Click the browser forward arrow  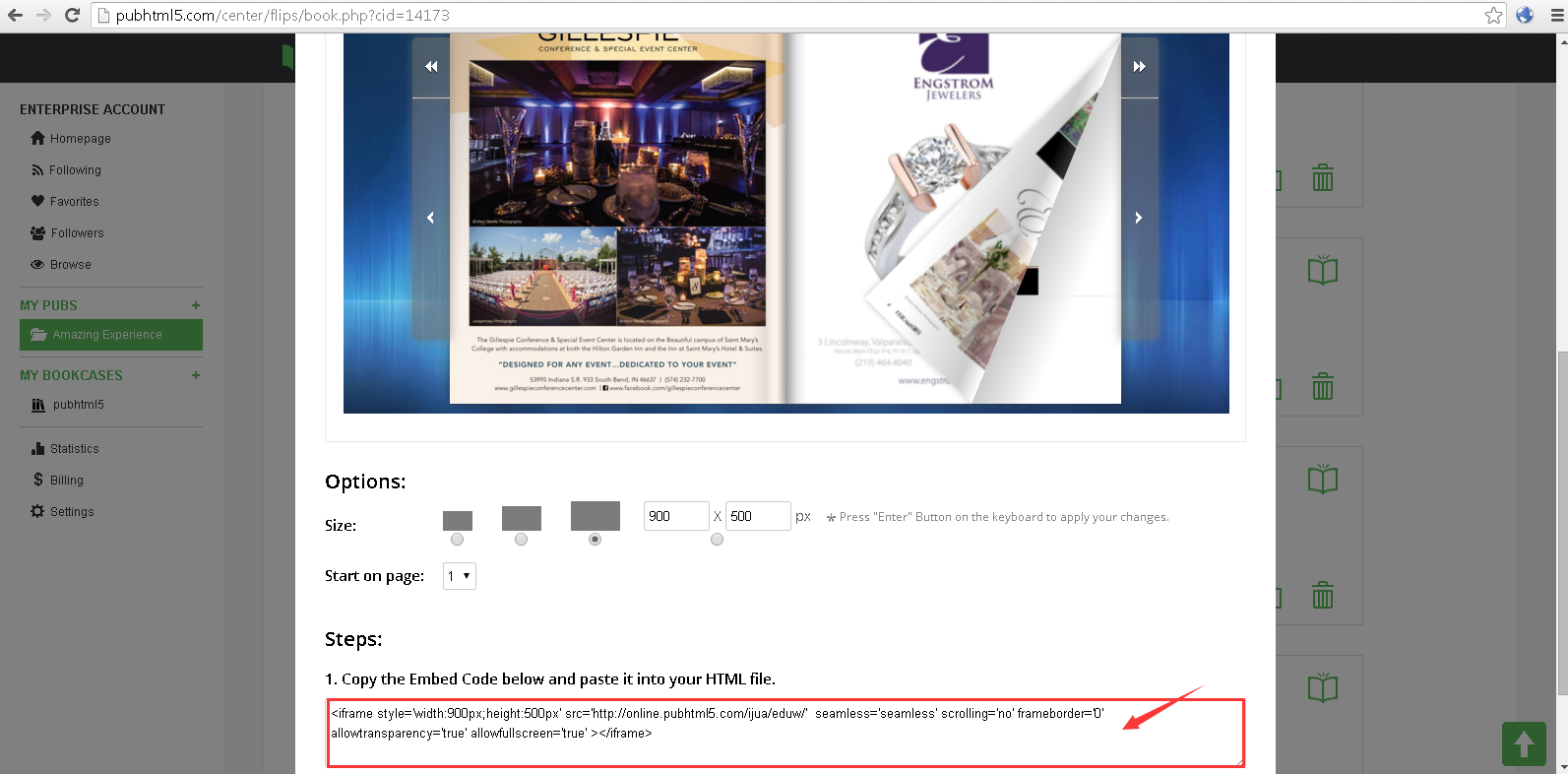[43, 15]
